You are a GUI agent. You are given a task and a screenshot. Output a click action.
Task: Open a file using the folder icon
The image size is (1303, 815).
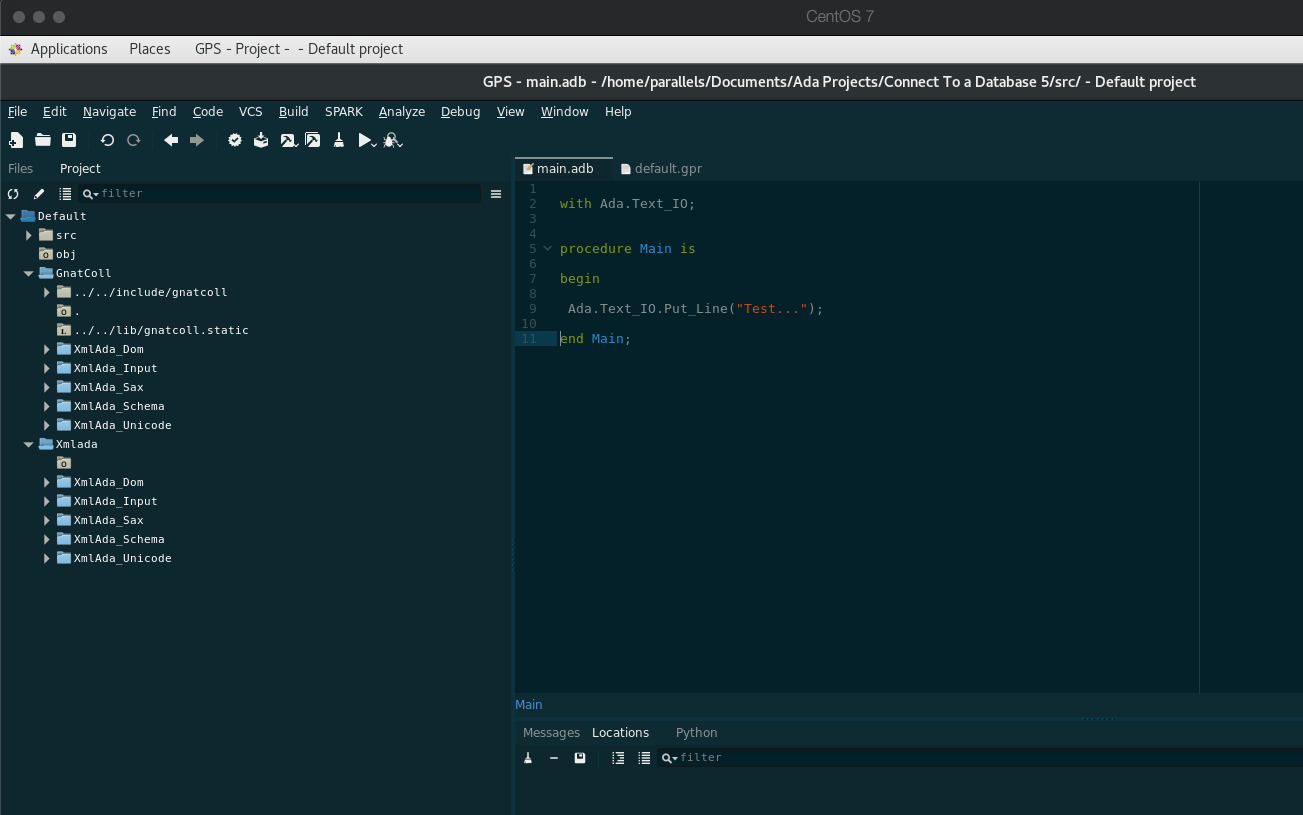tap(43, 141)
